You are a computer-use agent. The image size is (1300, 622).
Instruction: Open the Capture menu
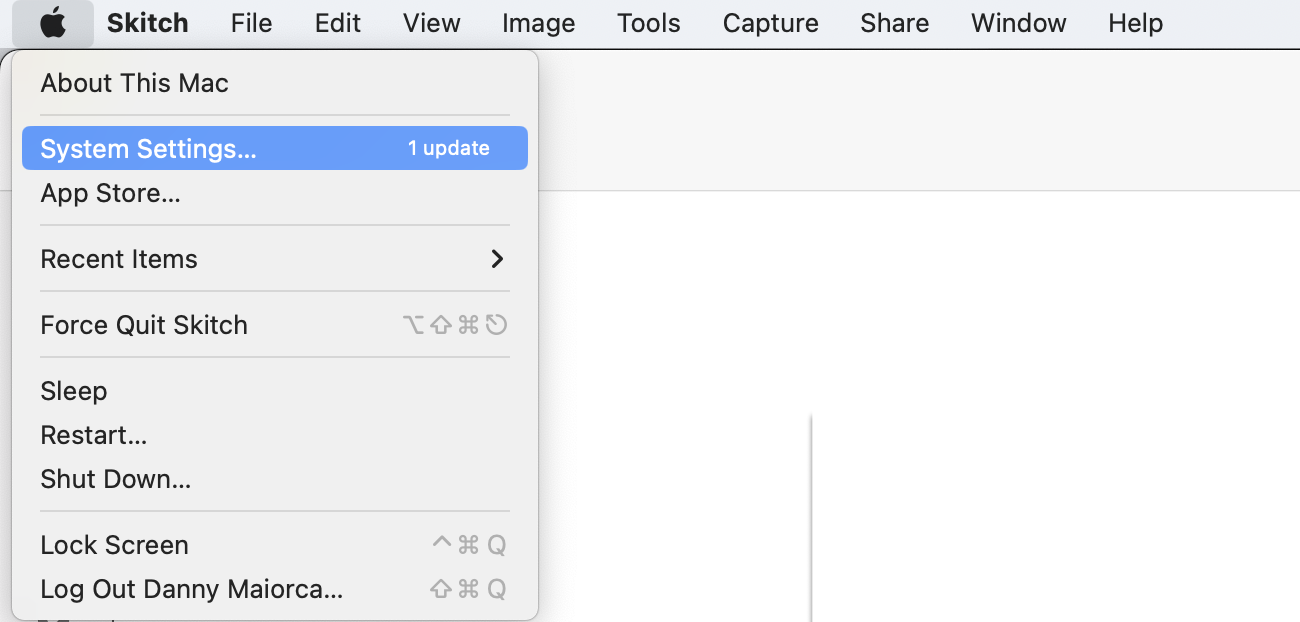771,23
